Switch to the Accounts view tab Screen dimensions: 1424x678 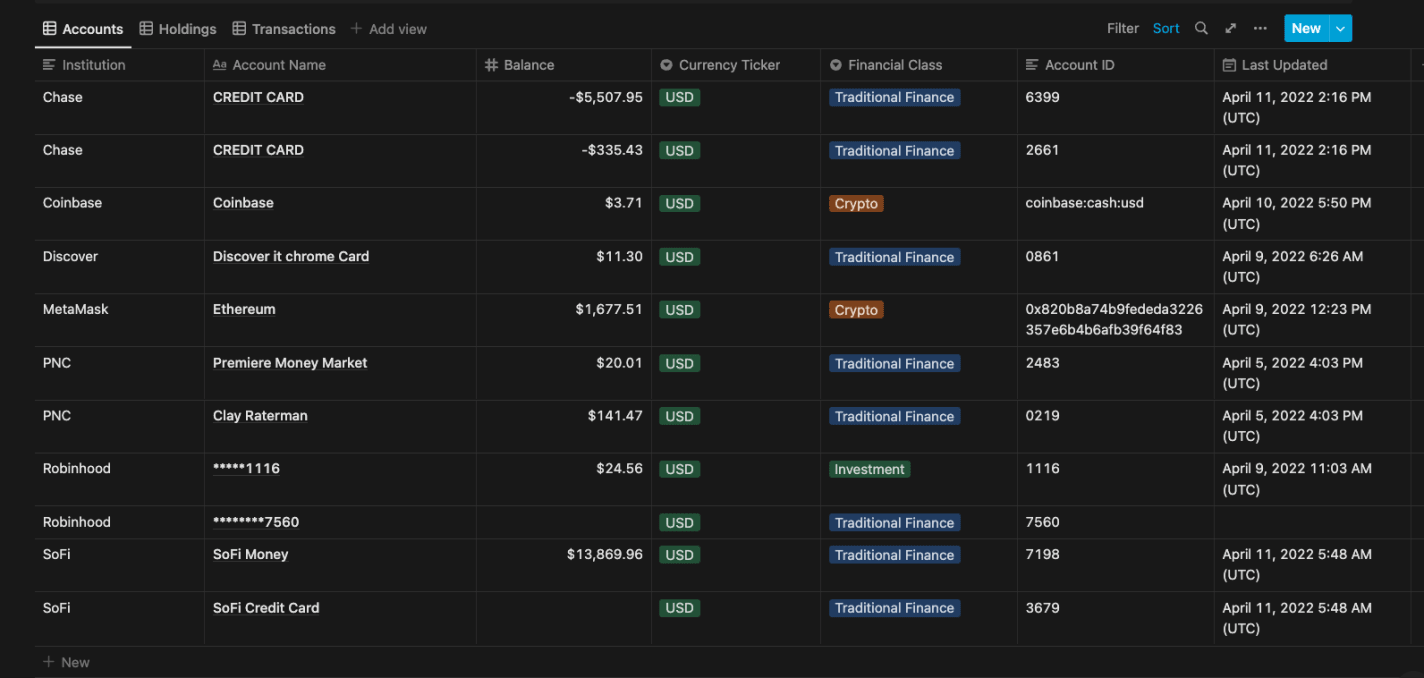coord(83,29)
